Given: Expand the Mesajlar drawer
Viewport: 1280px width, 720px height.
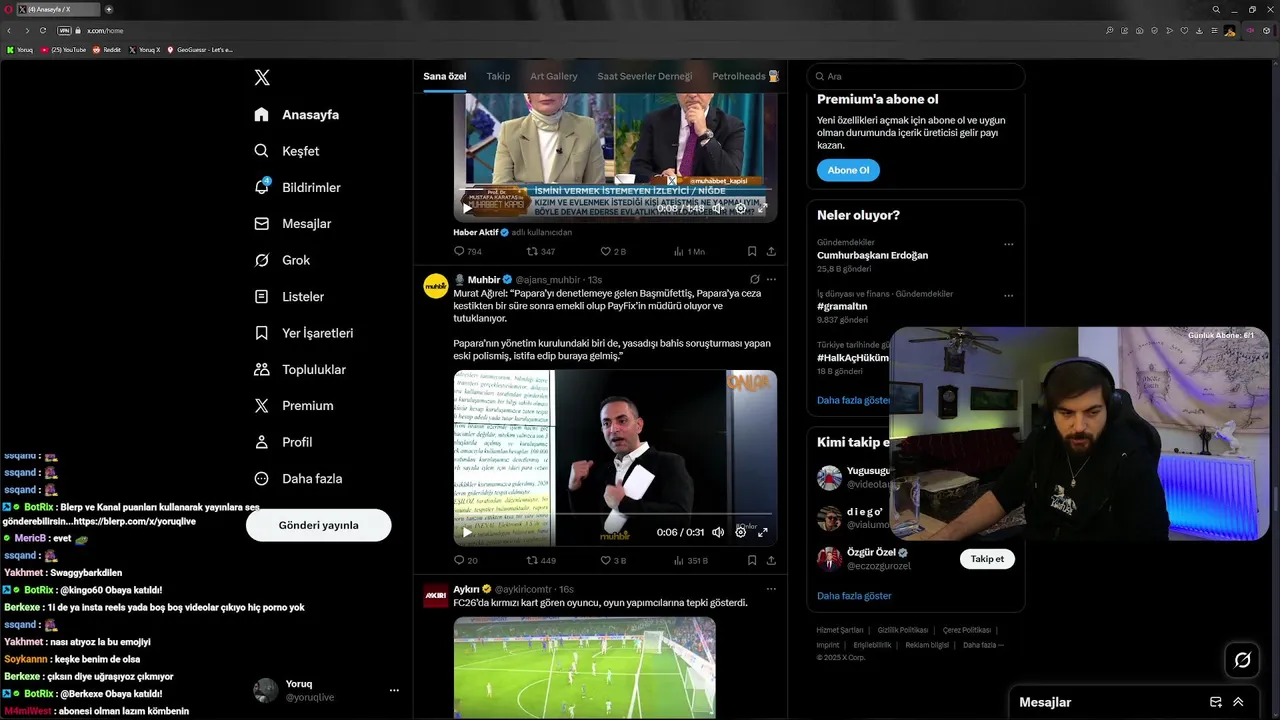Looking at the screenshot, I should 1238,702.
